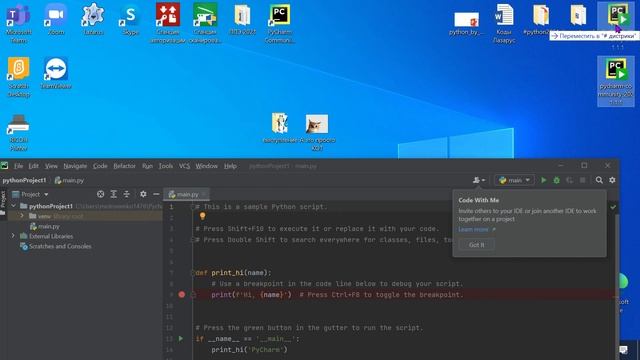Image resolution: width=640 pixels, height=360 pixels.
Task: Open Search Everywhere magnifier icon
Action: click(x=599, y=180)
